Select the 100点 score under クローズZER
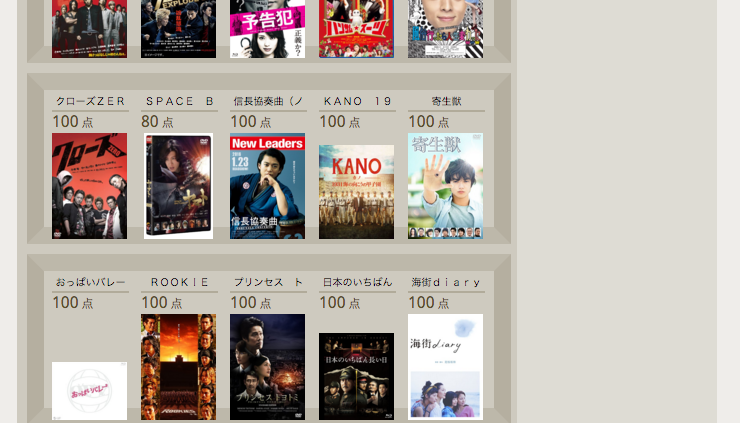This screenshot has width=740, height=423. click(73, 122)
